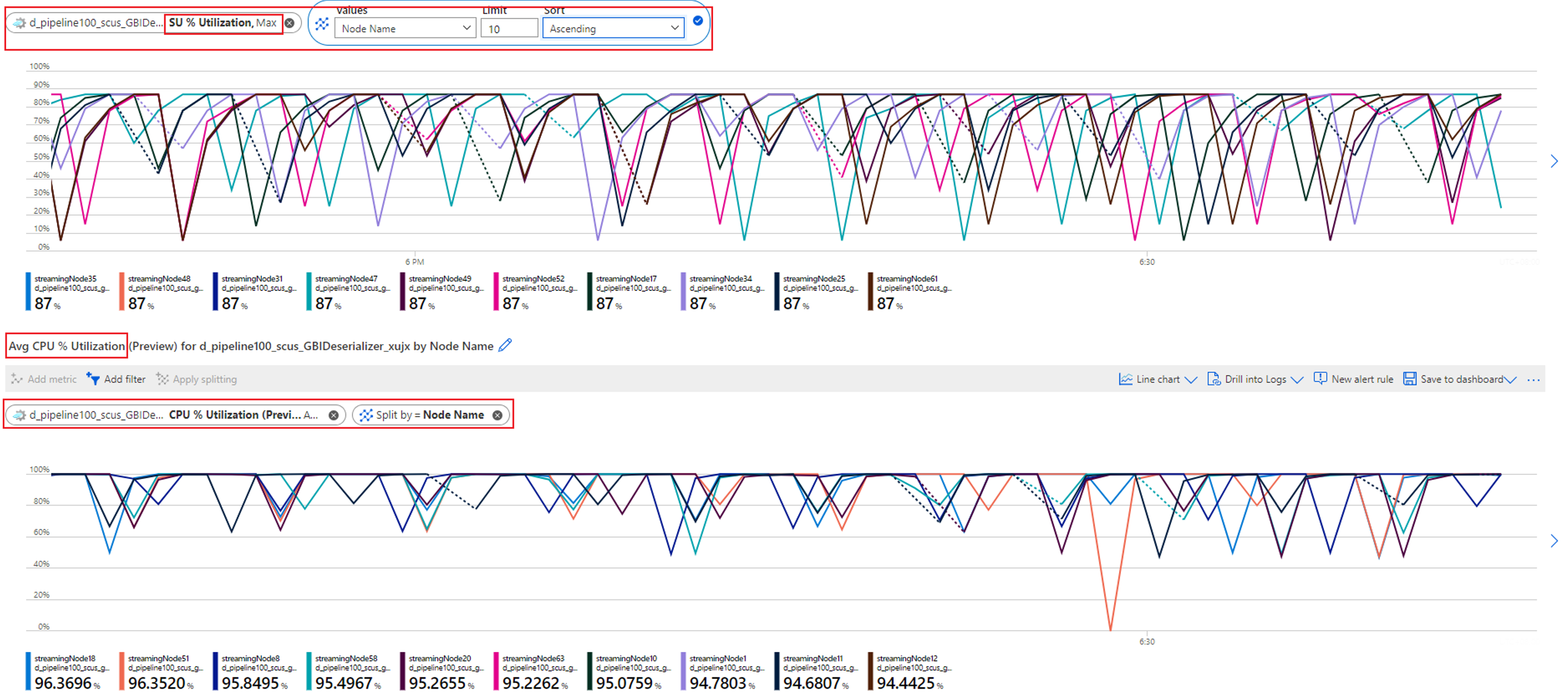The width and height of the screenshot is (1568, 700).
Task: Click next arrow on upper chart
Action: (x=1553, y=161)
